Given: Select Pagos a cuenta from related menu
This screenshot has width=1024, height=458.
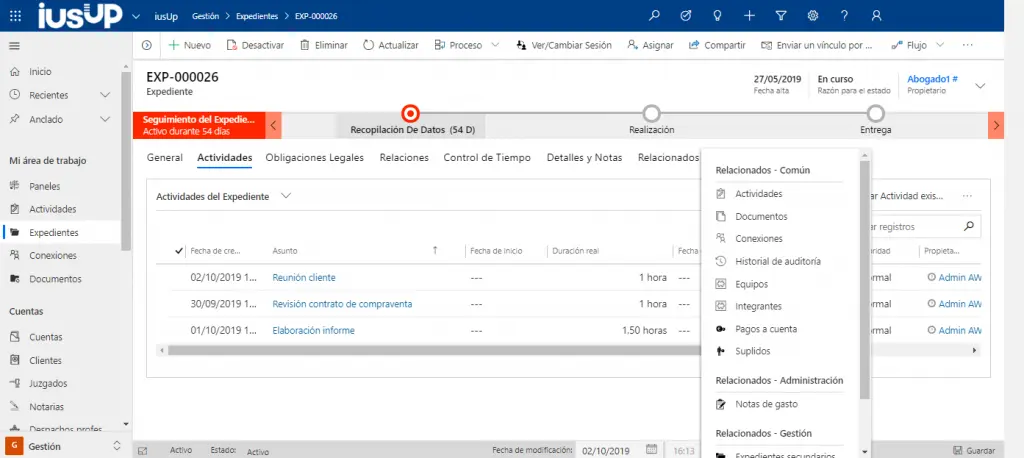Looking at the screenshot, I should pos(765,329).
